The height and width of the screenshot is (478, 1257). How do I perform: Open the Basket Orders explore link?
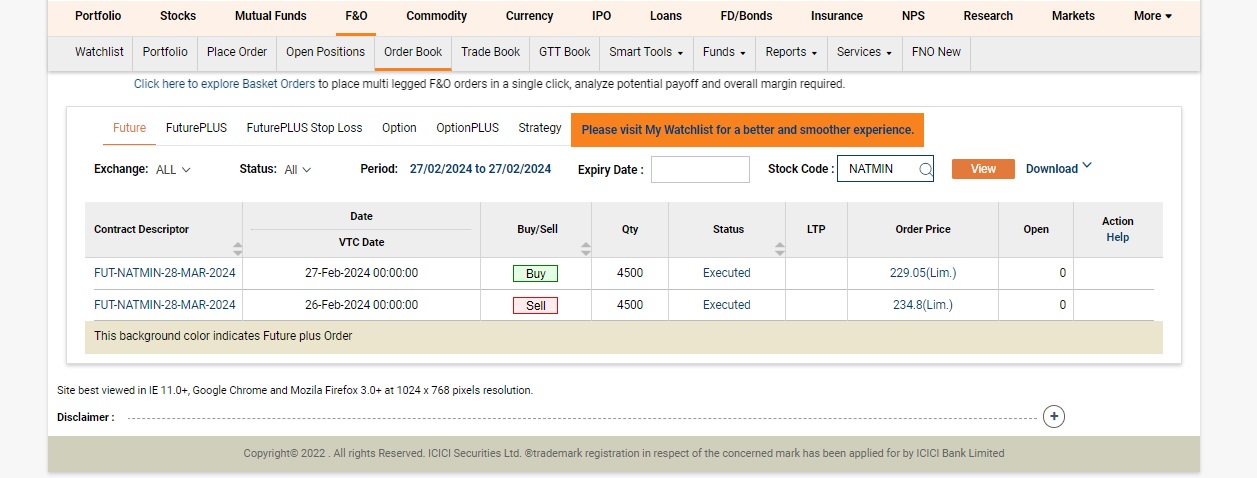click(224, 84)
